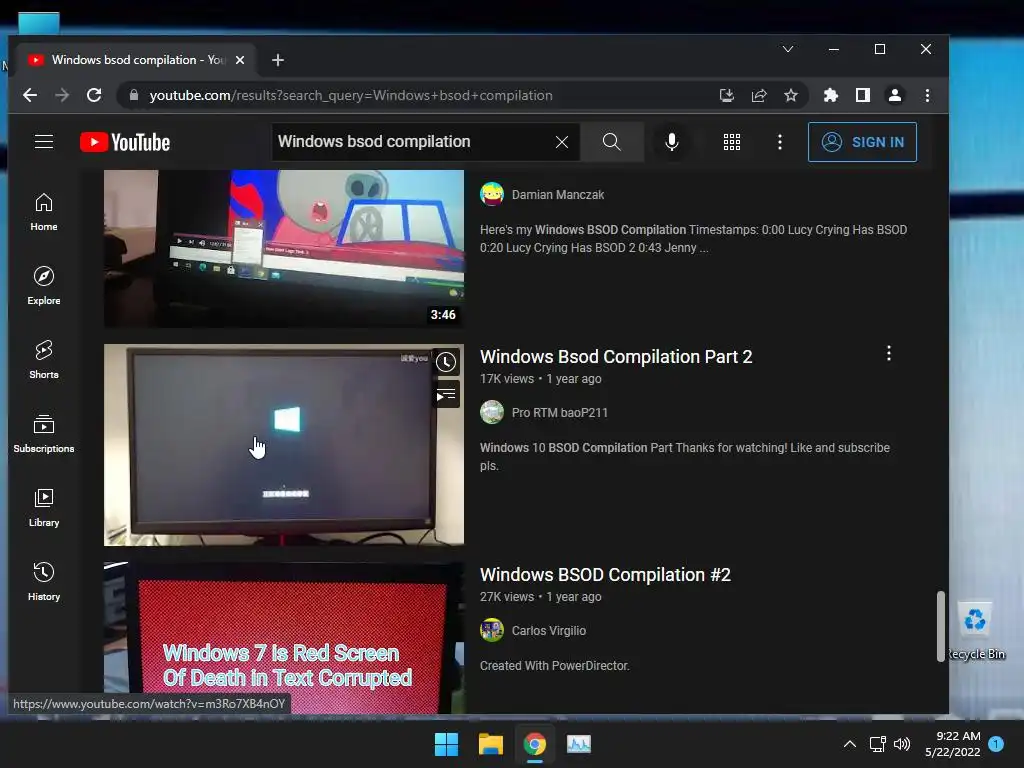Image resolution: width=1024 pixels, height=768 pixels.
Task: Open History in the sidebar
Action: 44,581
